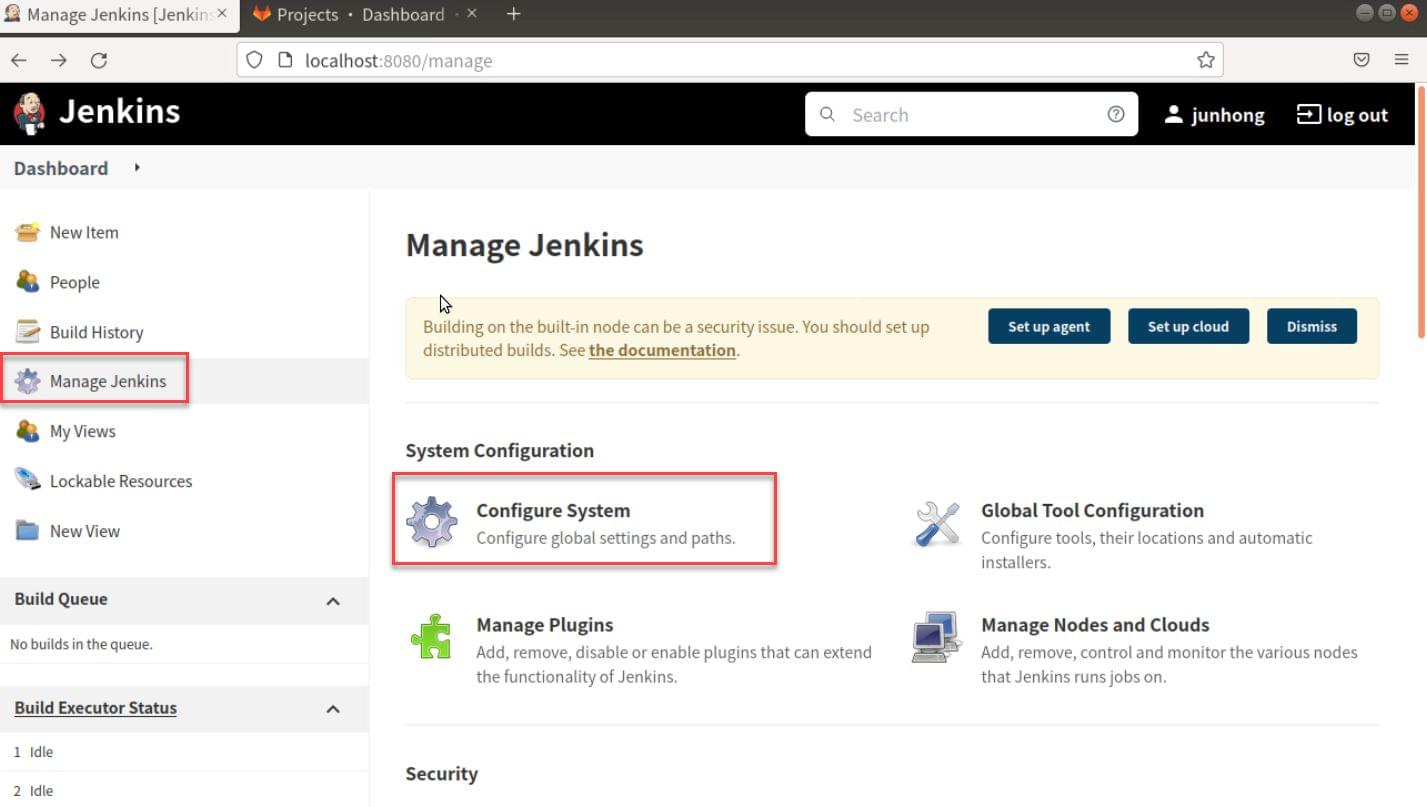Click the Lockable Resources icon
1427x807 pixels.
tap(27, 480)
